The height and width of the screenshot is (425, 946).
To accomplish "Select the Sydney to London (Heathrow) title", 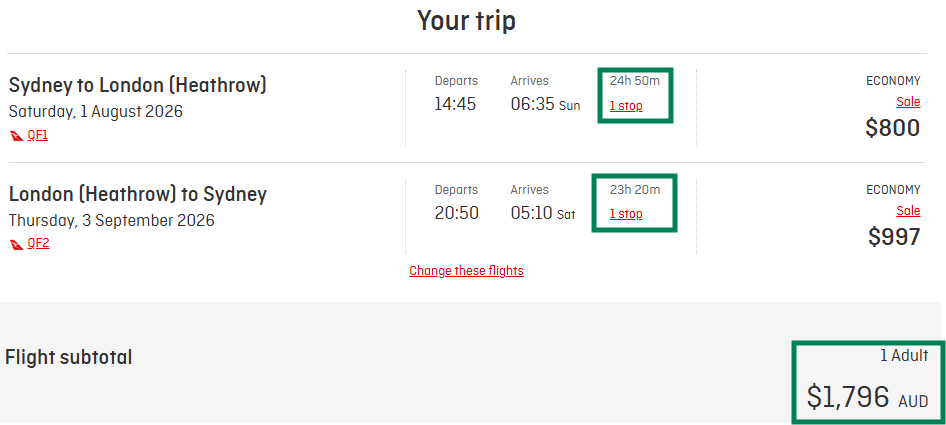I will 138,85.
